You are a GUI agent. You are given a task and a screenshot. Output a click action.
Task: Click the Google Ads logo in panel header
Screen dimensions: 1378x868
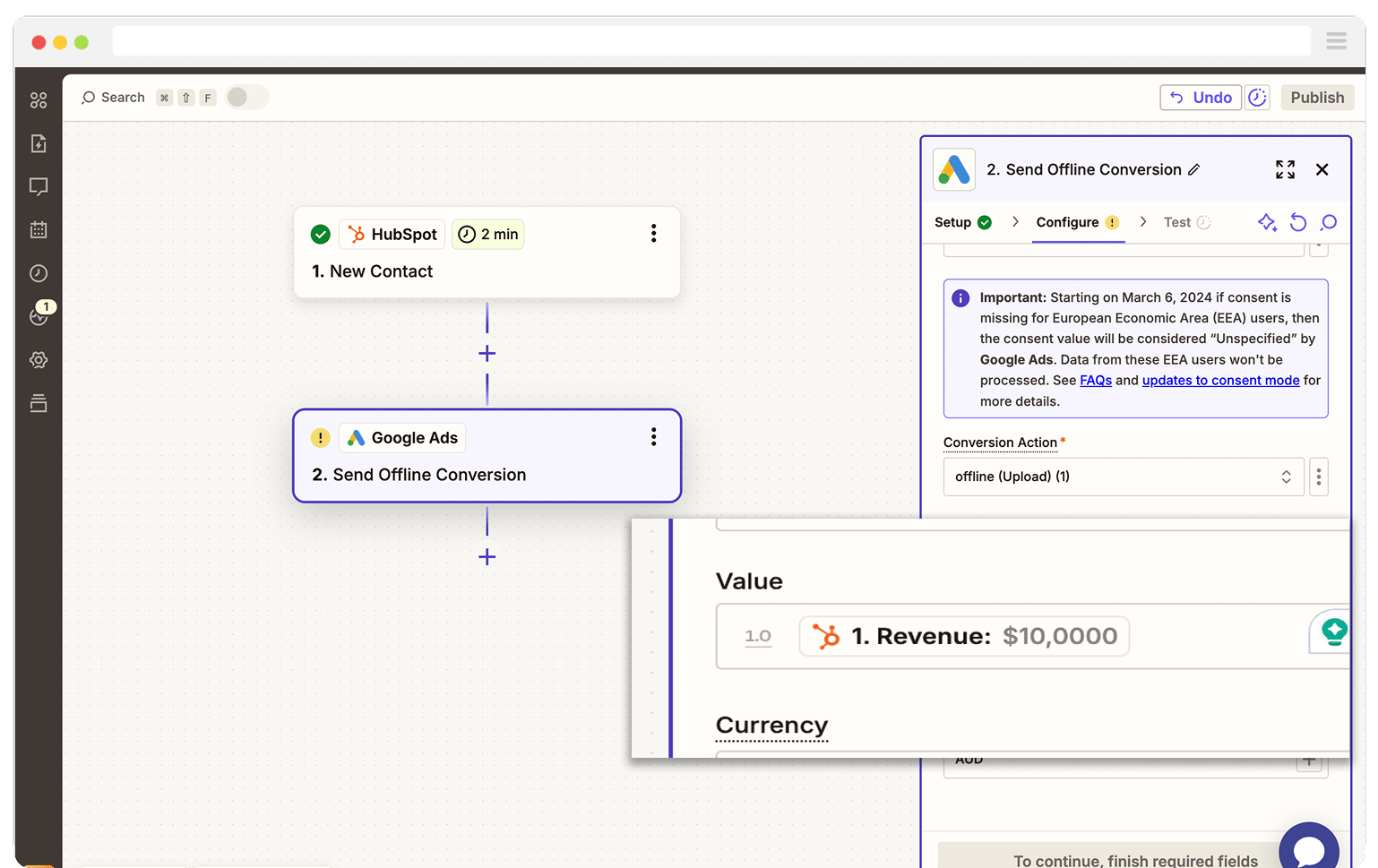click(x=954, y=169)
